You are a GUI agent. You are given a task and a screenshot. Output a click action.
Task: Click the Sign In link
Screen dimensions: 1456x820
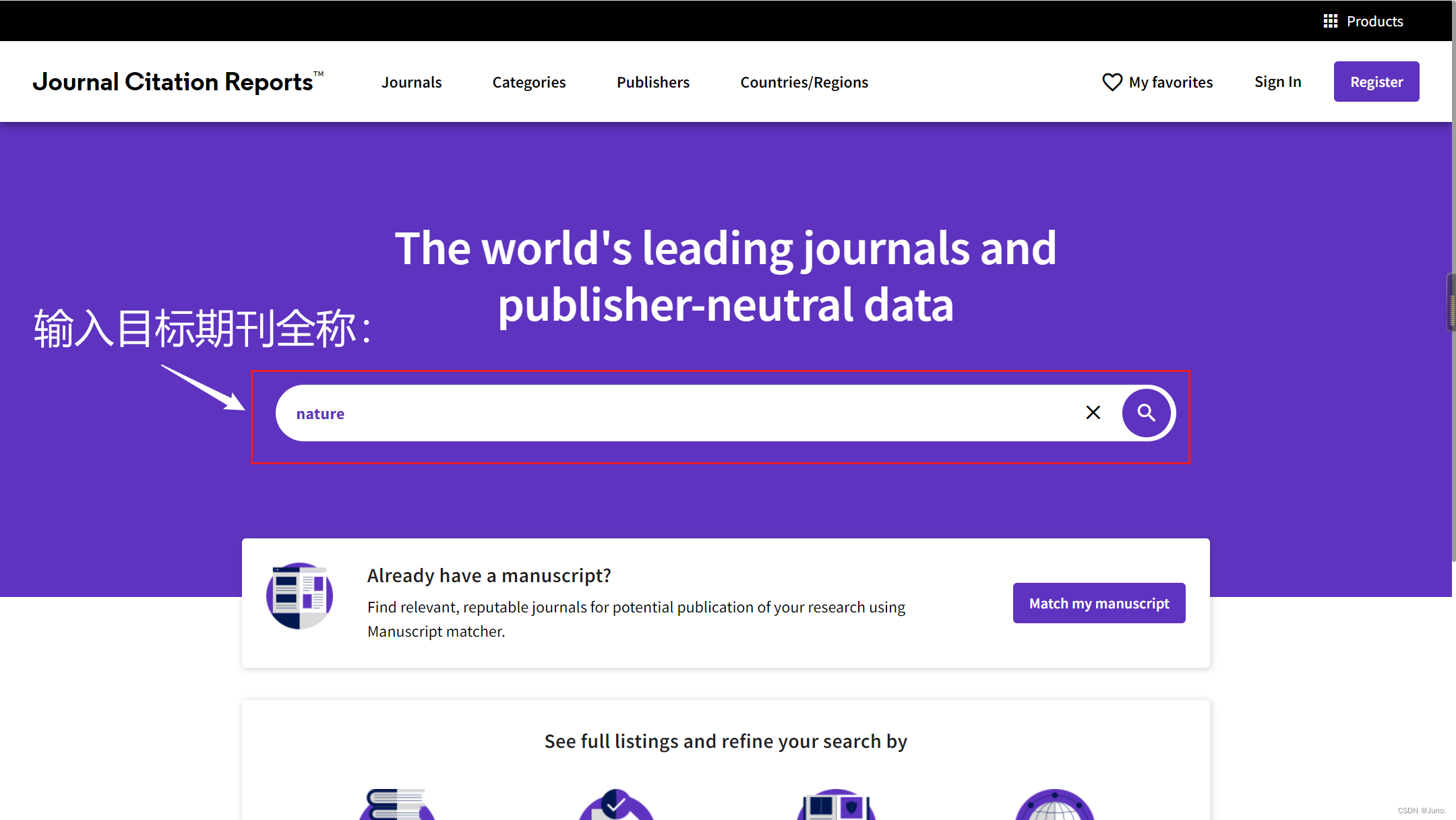[x=1277, y=82]
